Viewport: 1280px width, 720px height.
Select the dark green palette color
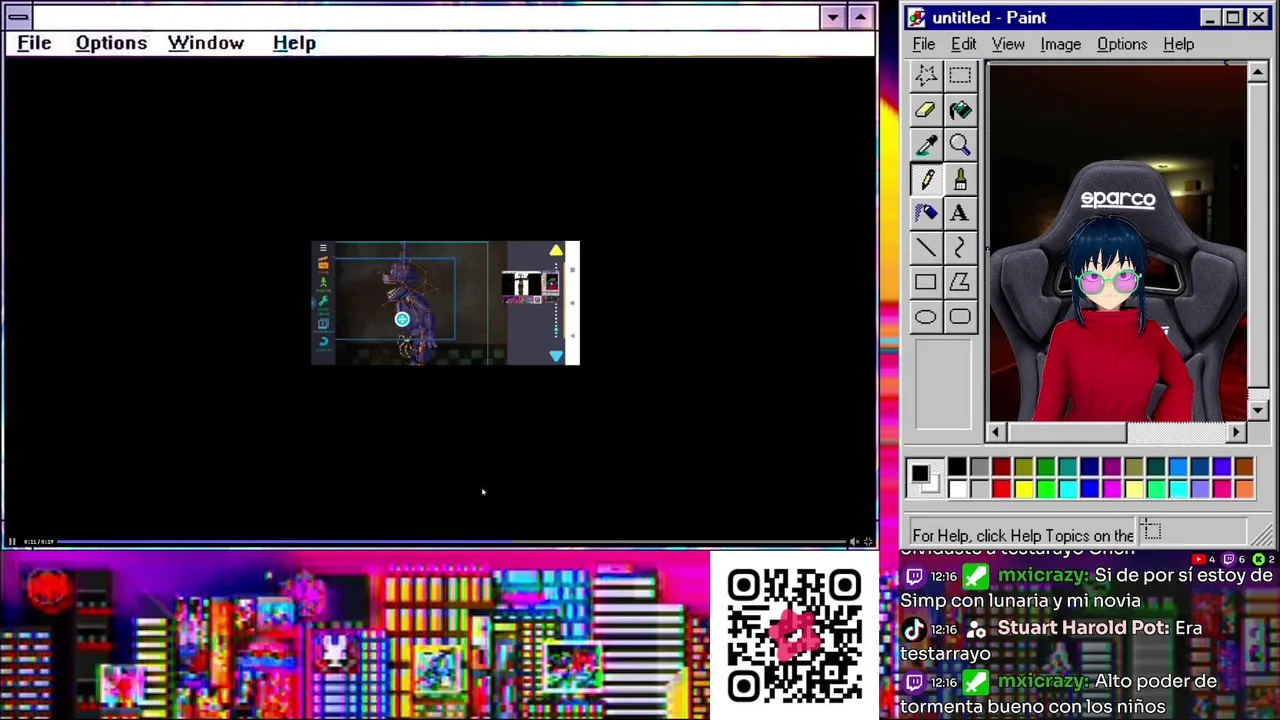click(x=1045, y=467)
